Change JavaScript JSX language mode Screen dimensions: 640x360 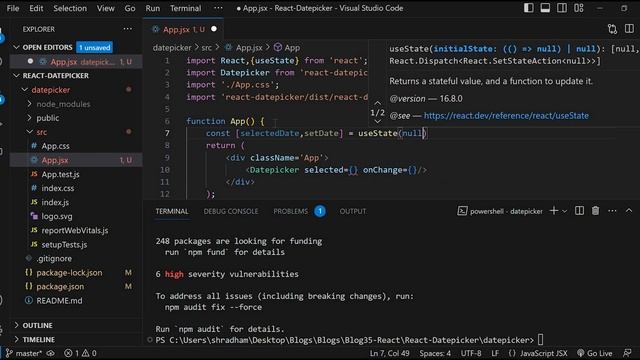543,353
